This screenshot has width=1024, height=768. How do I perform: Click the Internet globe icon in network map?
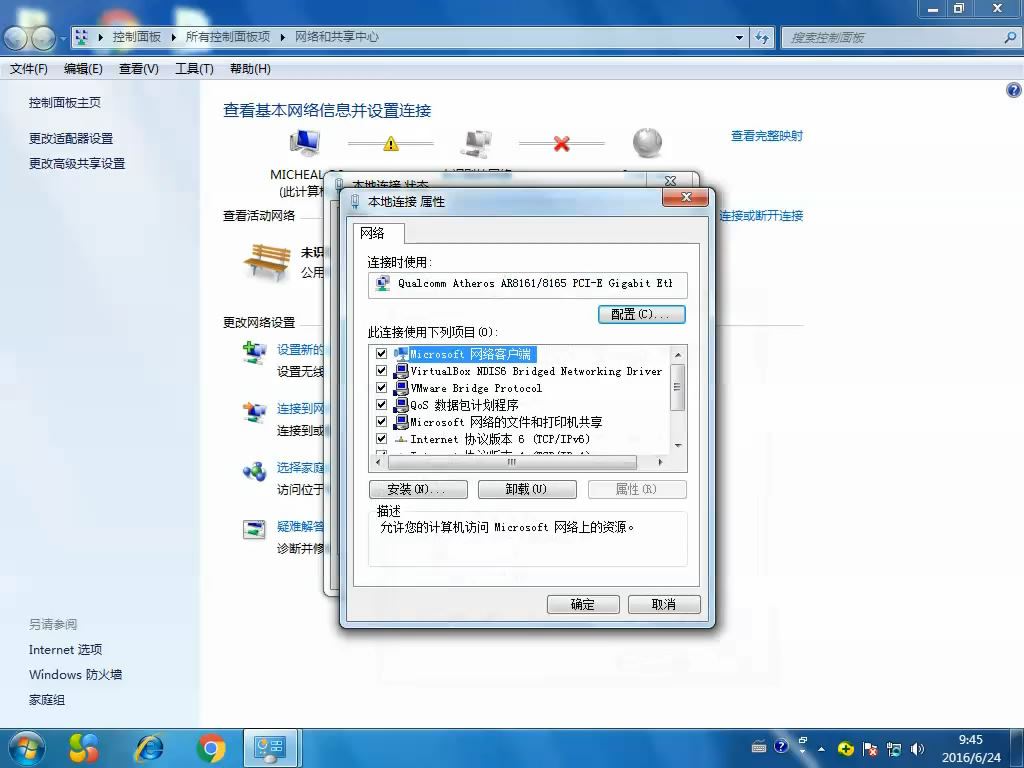tap(647, 142)
